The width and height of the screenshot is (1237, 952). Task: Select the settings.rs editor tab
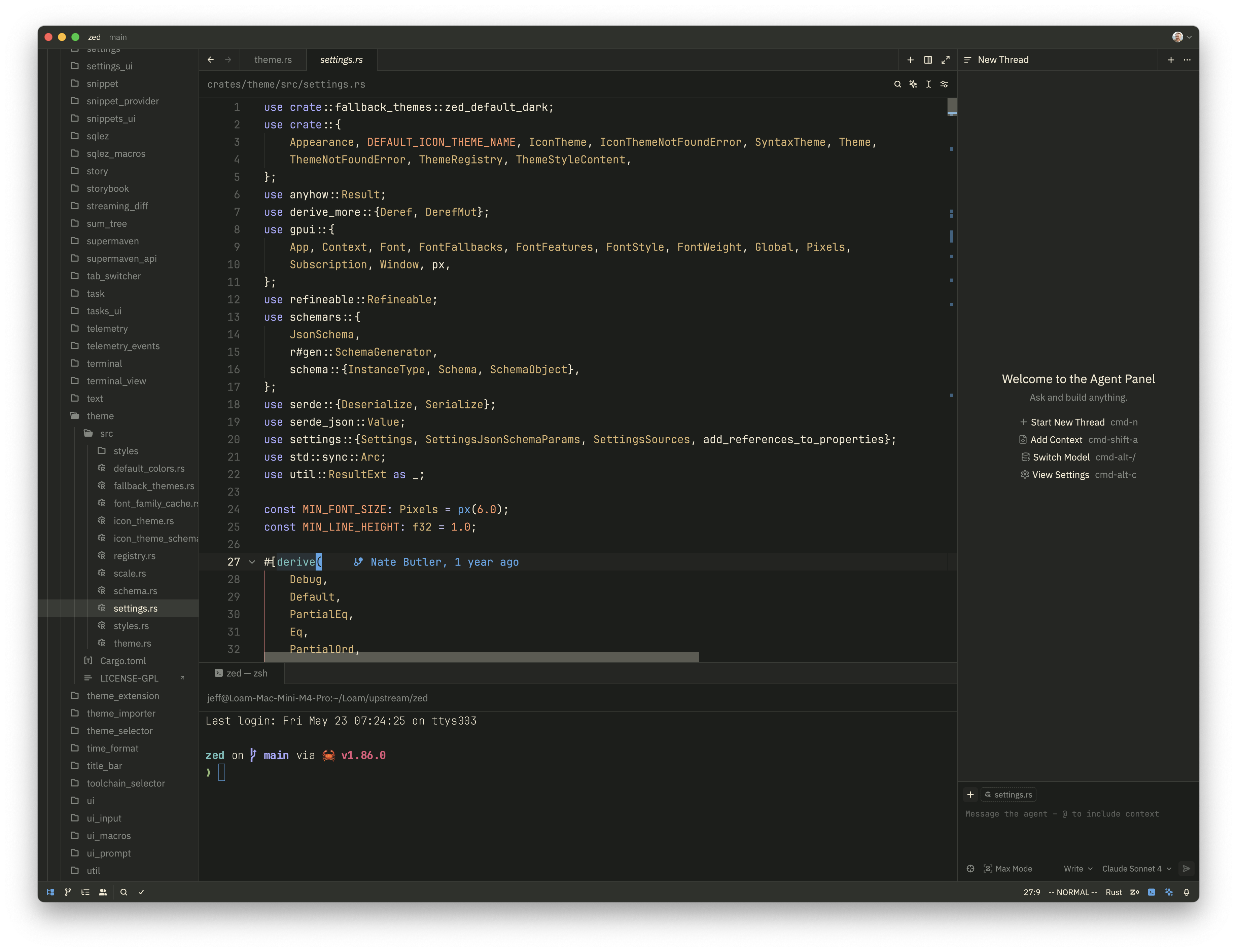(x=342, y=60)
